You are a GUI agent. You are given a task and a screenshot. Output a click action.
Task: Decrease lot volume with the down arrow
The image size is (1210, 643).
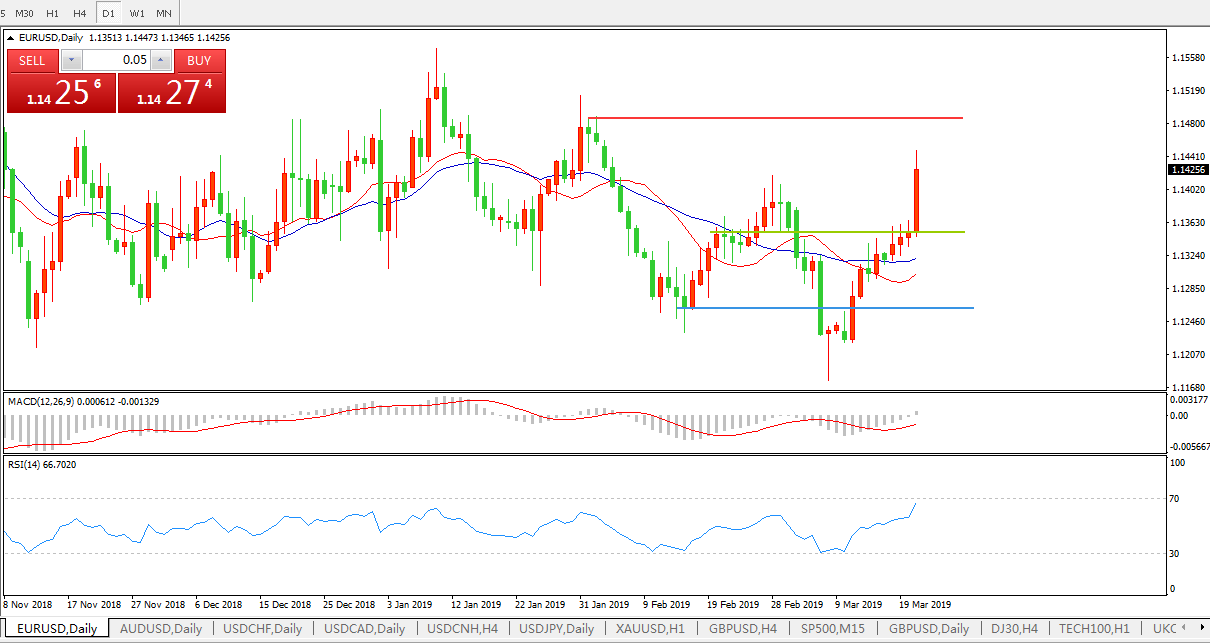(x=71, y=60)
